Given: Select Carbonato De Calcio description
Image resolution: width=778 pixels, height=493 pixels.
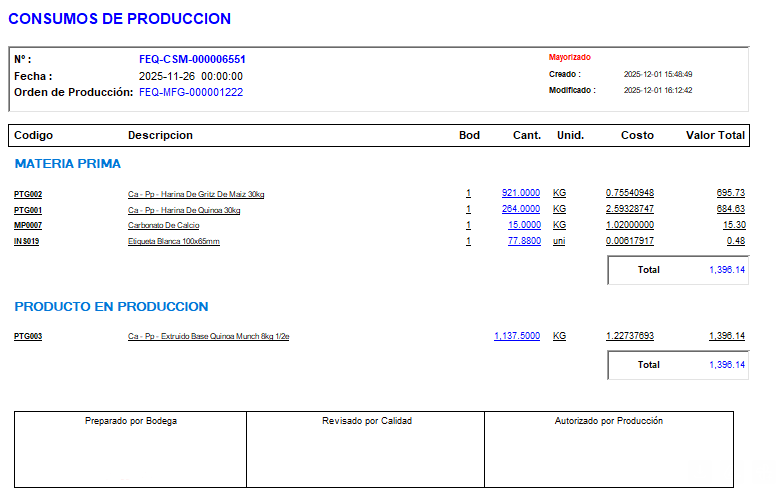Looking at the screenshot, I should [162, 226].
